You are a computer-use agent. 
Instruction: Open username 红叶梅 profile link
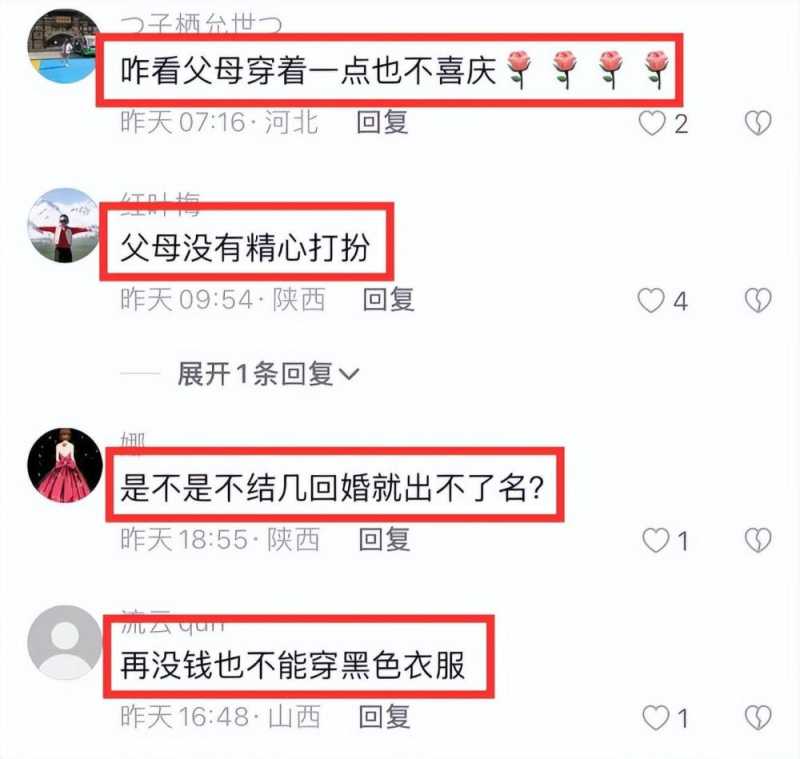tap(160, 203)
